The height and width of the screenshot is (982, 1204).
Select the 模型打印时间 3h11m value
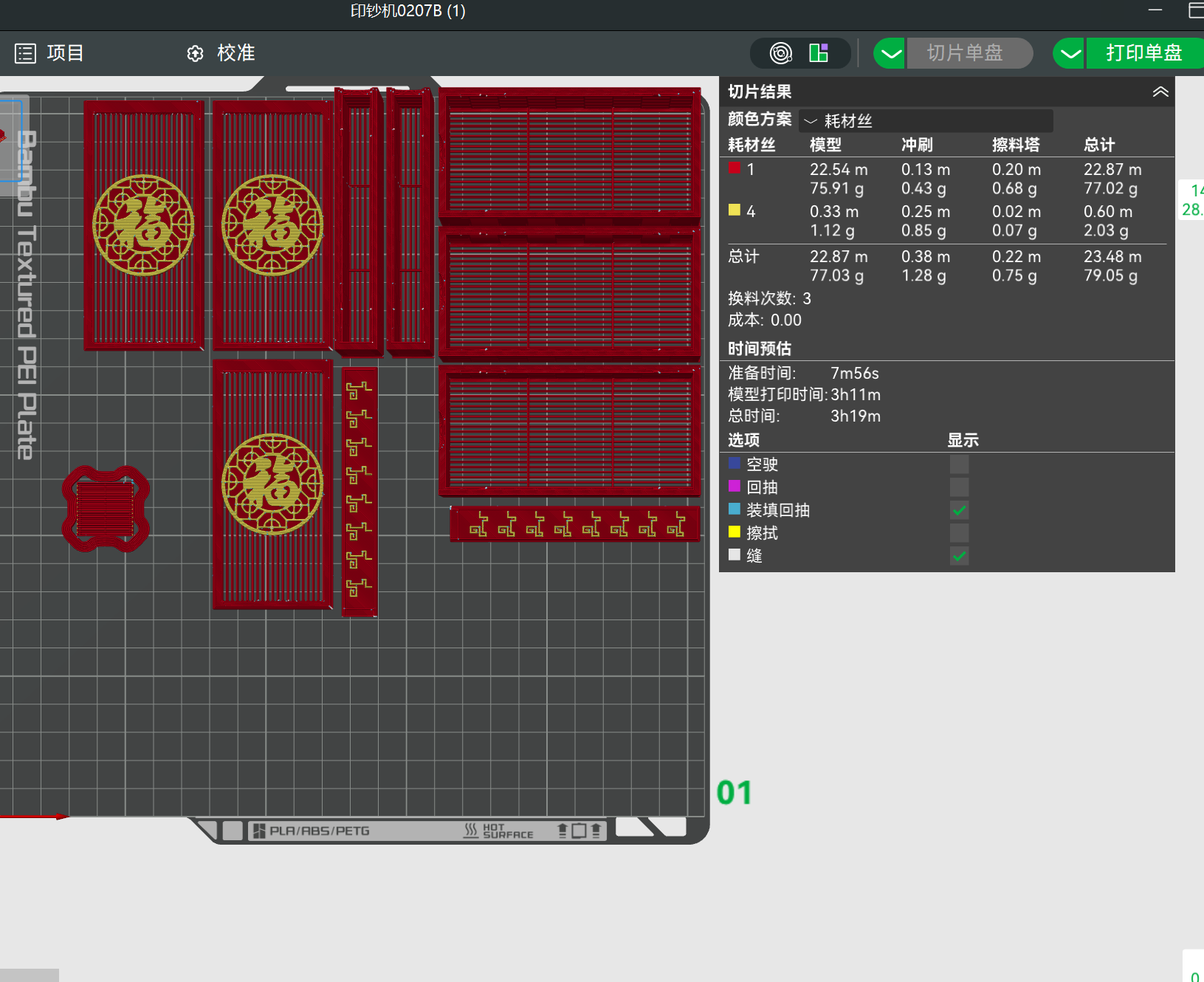[x=856, y=394]
